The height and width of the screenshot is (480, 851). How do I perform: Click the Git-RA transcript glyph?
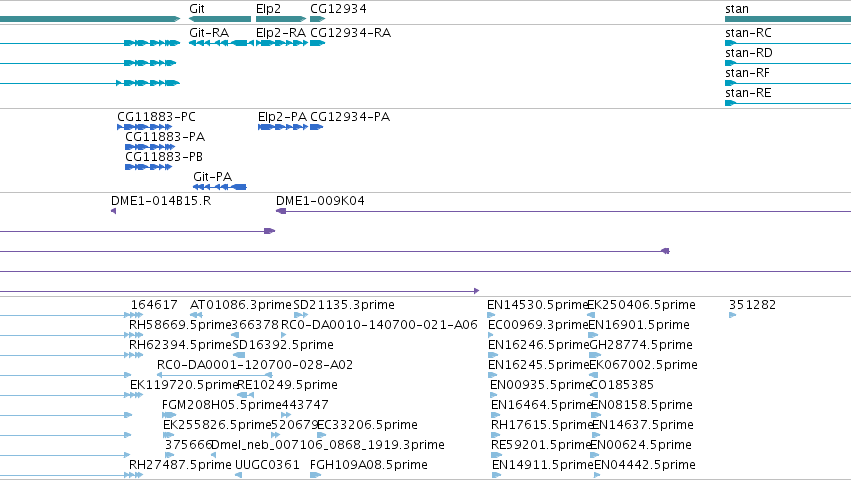click(x=221, y=43)
